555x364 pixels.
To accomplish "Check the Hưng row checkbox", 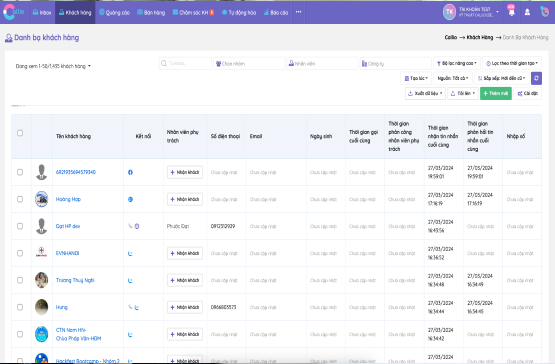I will [20, 307].
